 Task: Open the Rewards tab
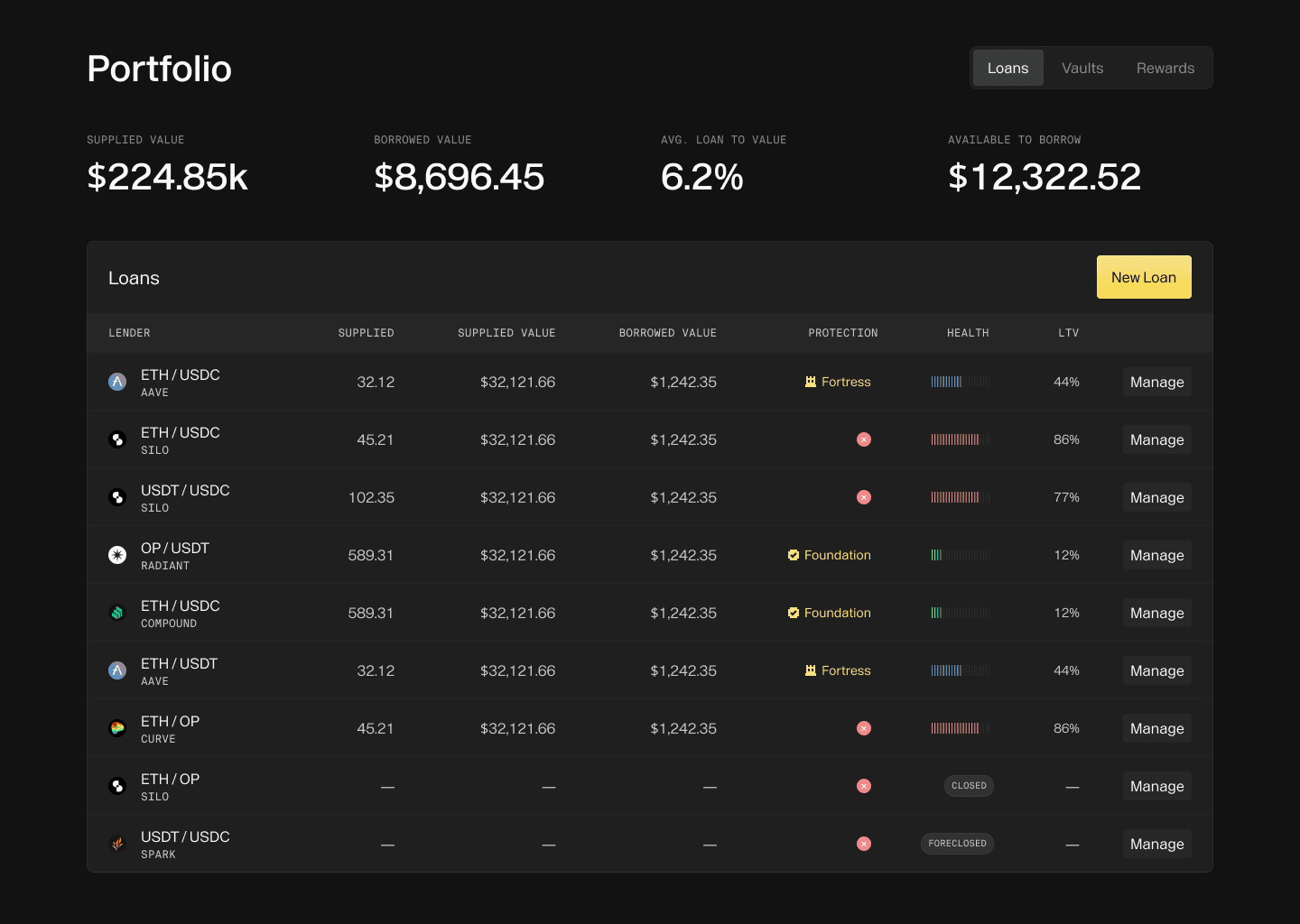[x=1165, y=68]
